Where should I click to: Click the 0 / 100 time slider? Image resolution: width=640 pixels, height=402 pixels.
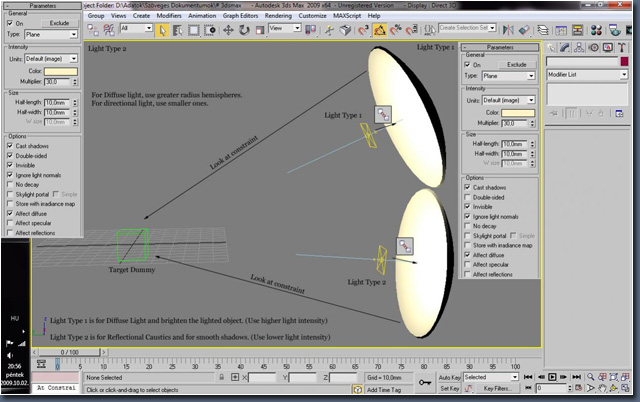click(69, 352)
